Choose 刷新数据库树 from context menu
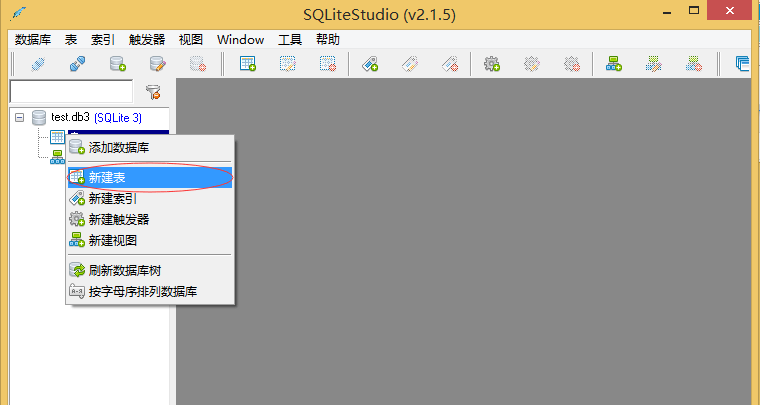Viewport: 760px width, 405px height. (150, 270)
